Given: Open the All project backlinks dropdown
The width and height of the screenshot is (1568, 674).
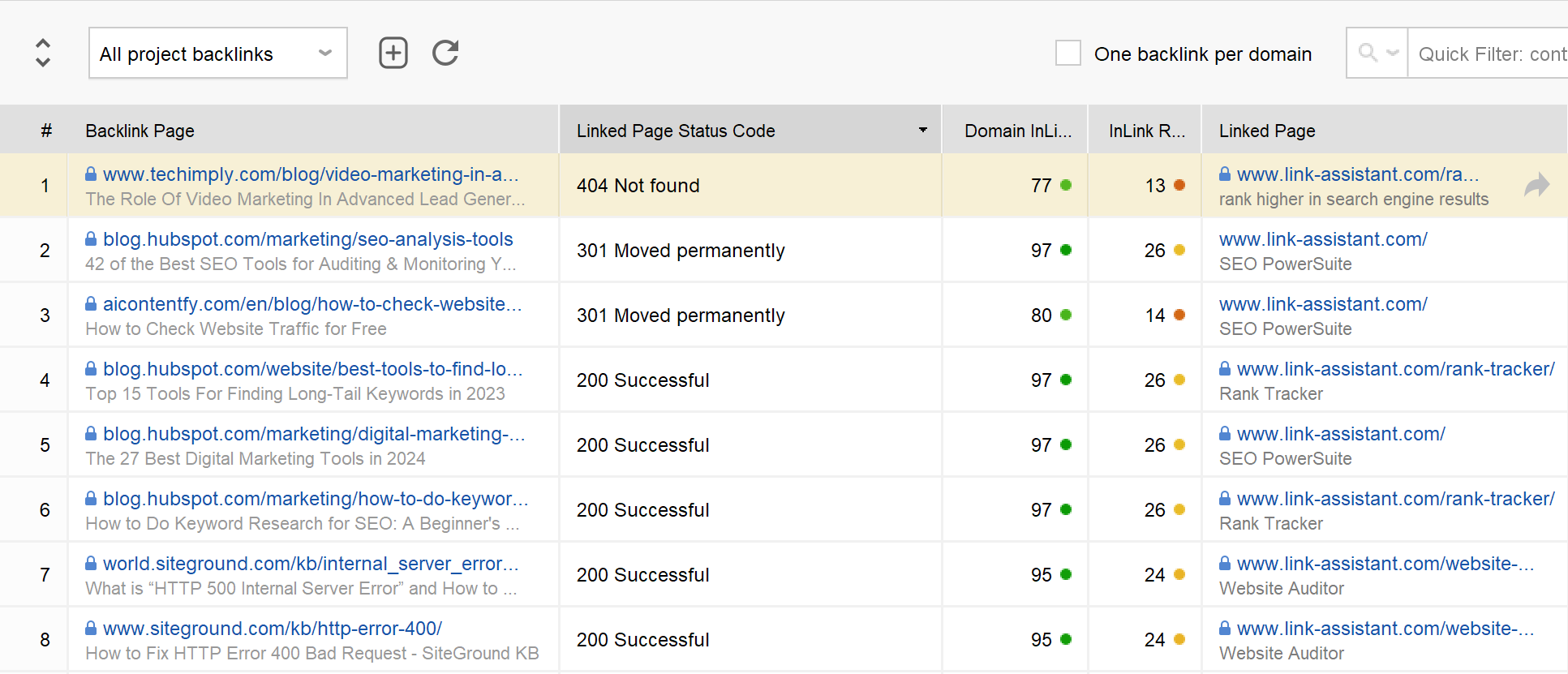Looking at the screenshot, I should coord(218,54).
